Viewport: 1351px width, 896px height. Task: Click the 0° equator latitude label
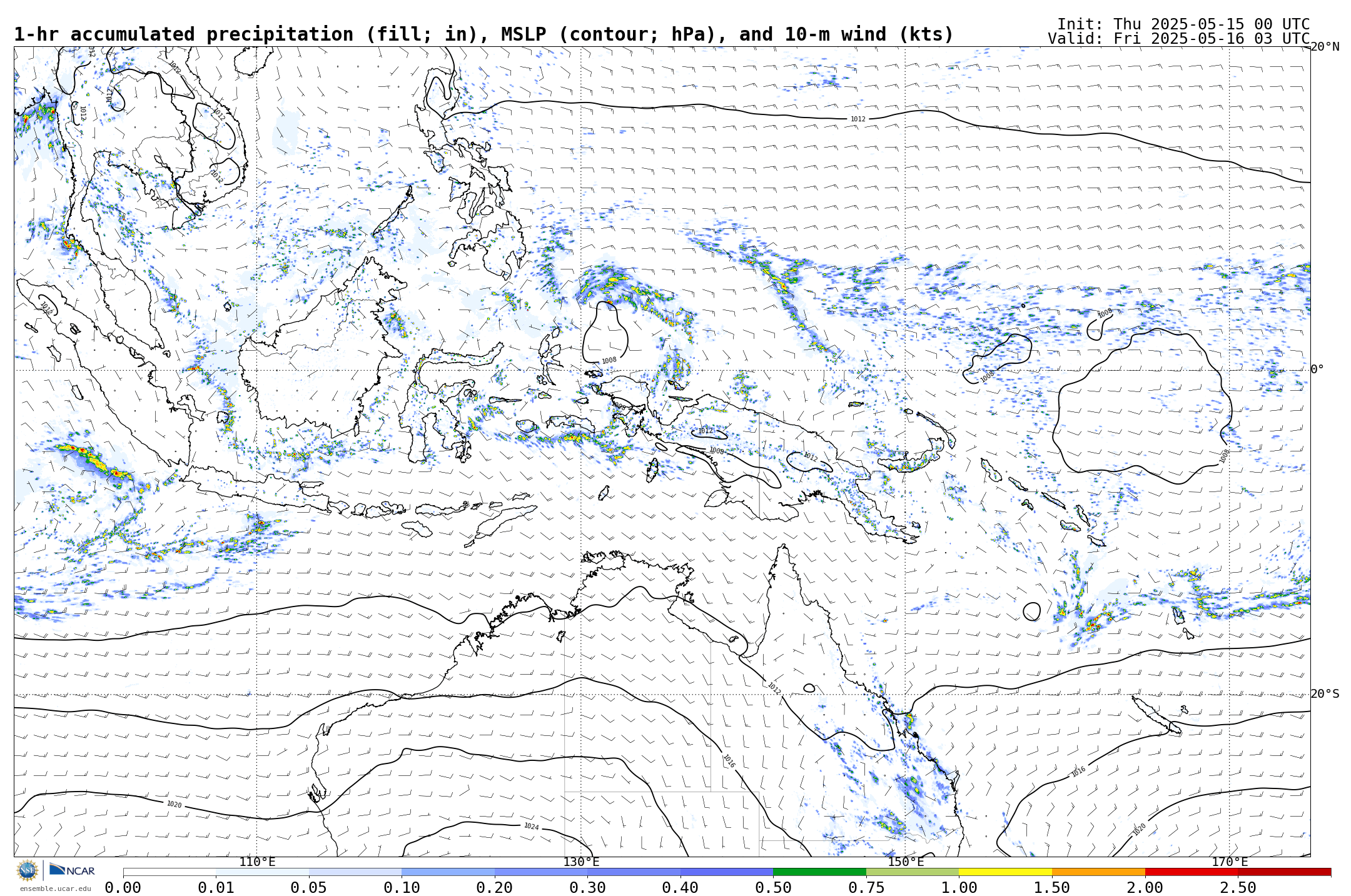point(1317,369)
